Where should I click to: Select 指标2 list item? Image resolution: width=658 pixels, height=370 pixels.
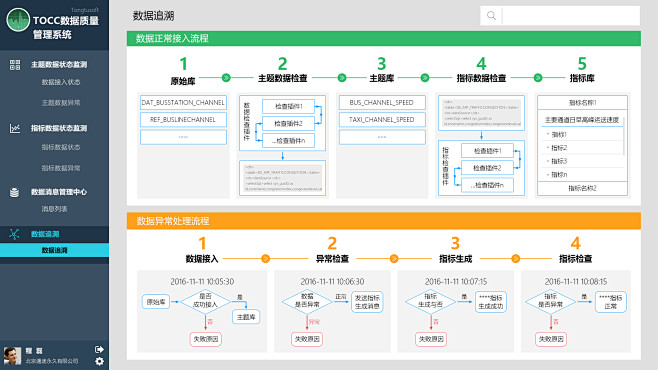(559, 148)
